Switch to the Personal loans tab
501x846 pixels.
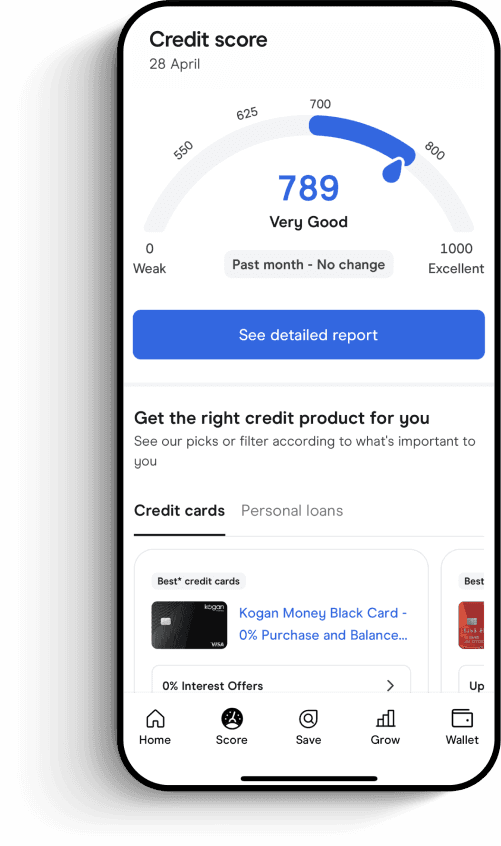point(292,510)
